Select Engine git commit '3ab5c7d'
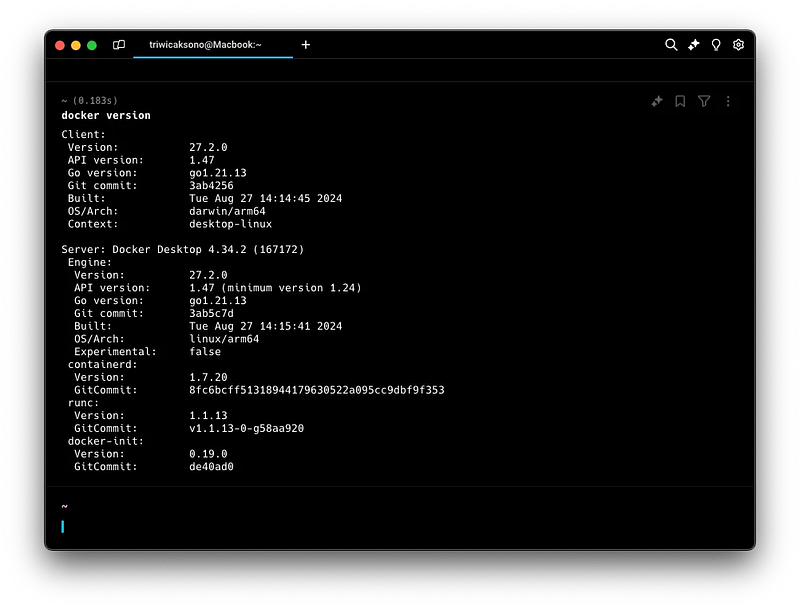This screenshot has width=800, height=609. 211,313
